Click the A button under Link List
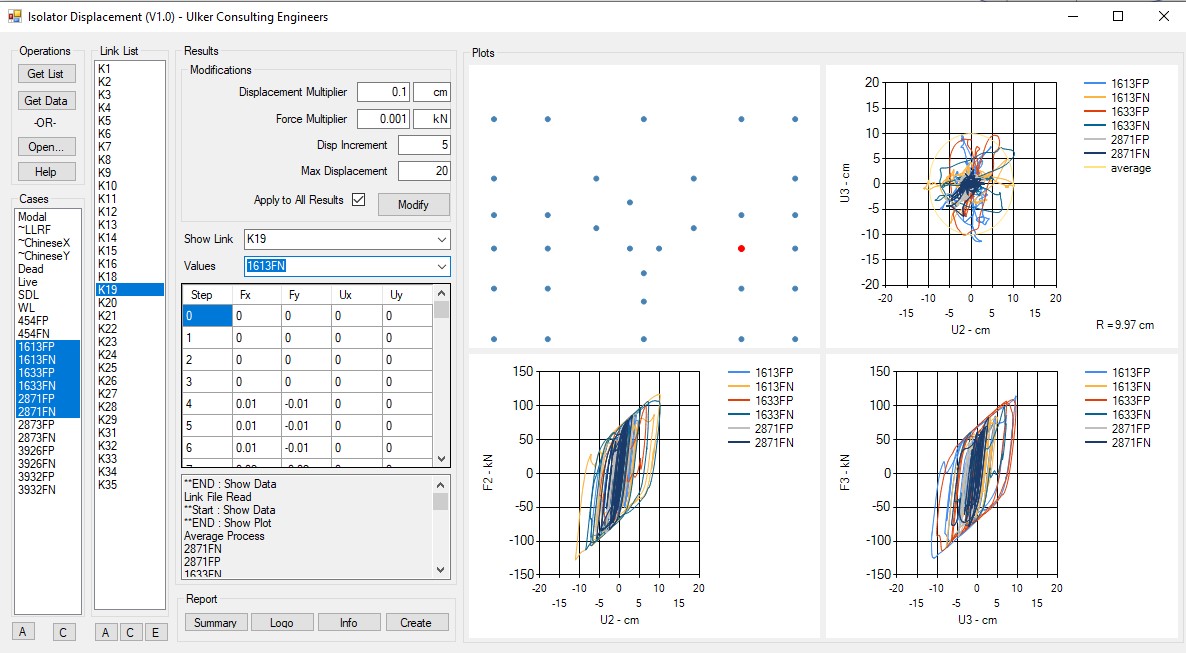This screenshot has height=653, width=1186. (x=105, y=633)
